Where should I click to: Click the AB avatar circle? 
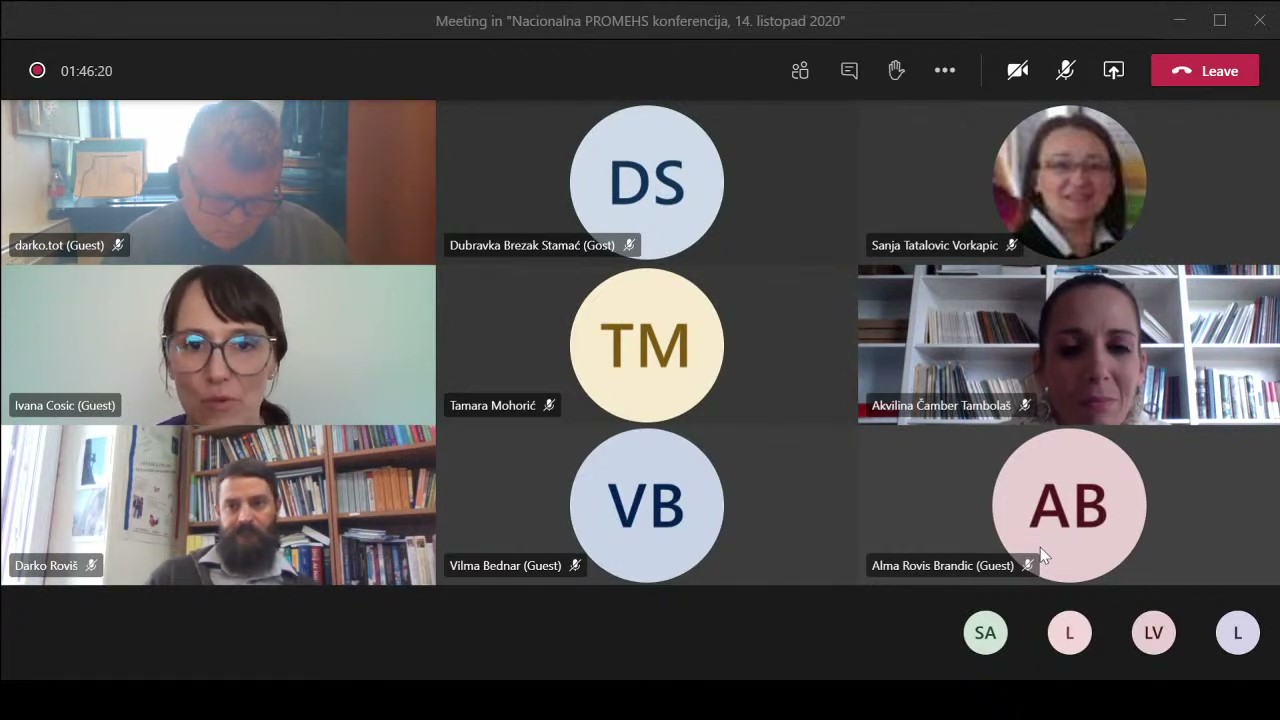[1069, 505]
